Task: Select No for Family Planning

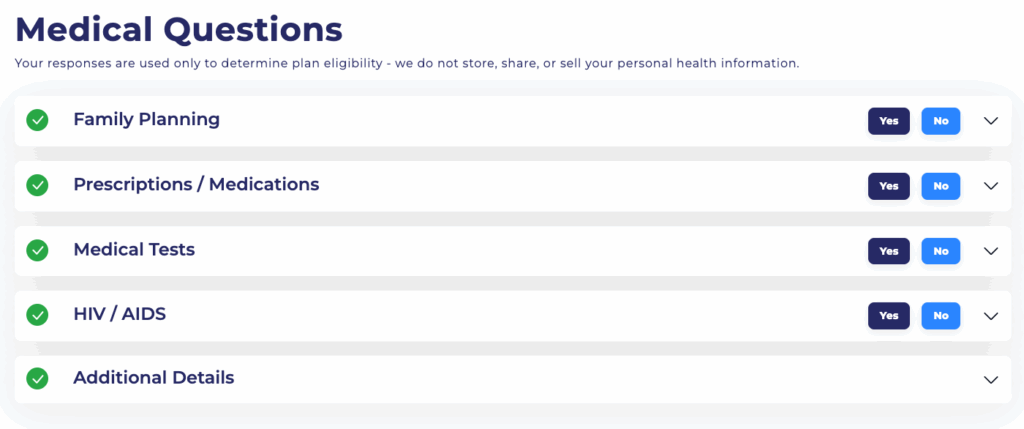Action: pyautogui.click(x=940, y=121)
